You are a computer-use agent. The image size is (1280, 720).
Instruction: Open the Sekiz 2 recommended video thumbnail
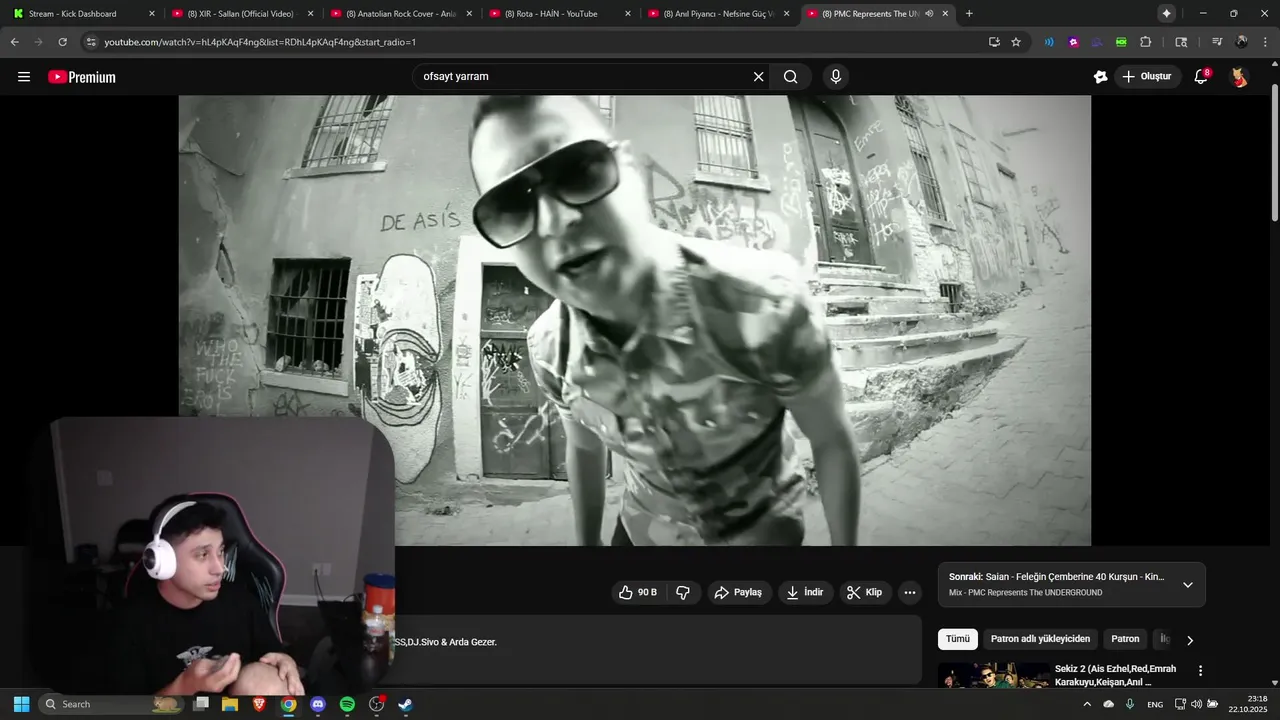click(993, 675)
